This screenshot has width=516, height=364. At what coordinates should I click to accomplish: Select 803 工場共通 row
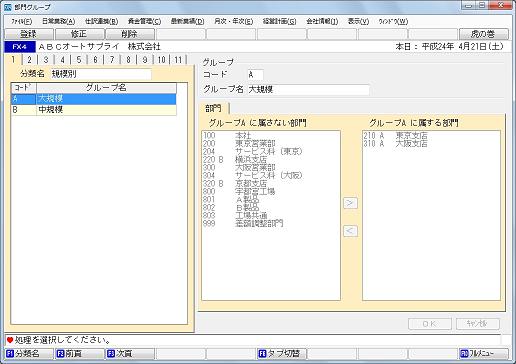coord(271,215)
